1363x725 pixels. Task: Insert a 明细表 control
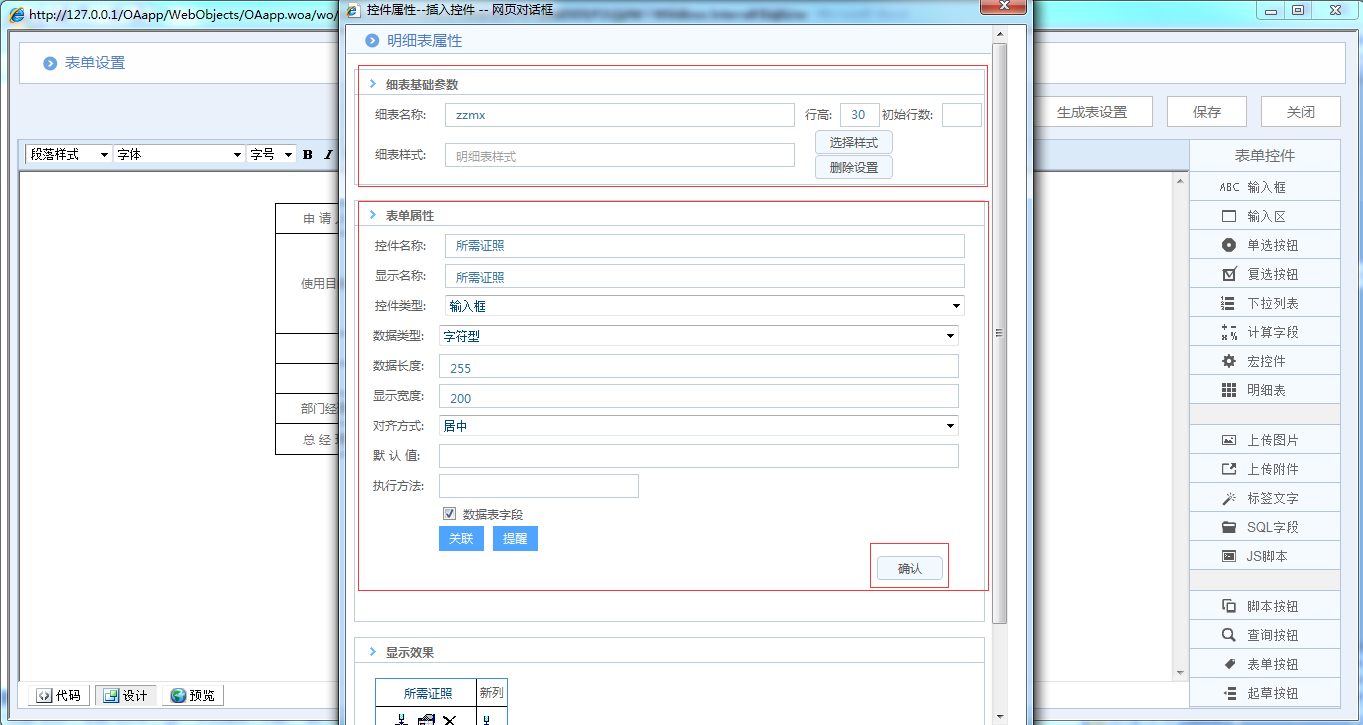(1264, 389)
